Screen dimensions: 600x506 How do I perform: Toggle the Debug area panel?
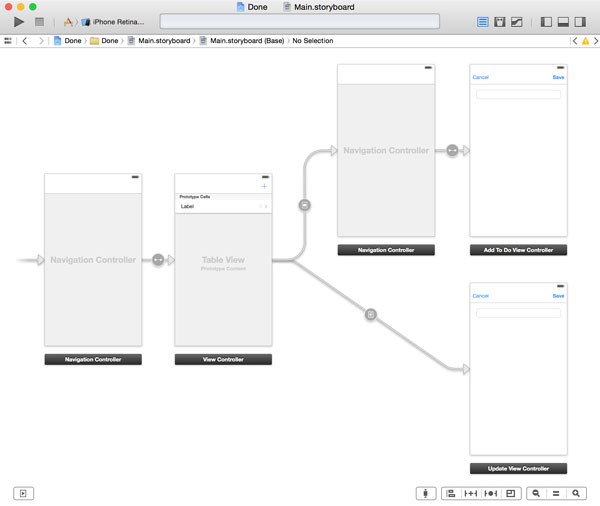coord(563,22)
